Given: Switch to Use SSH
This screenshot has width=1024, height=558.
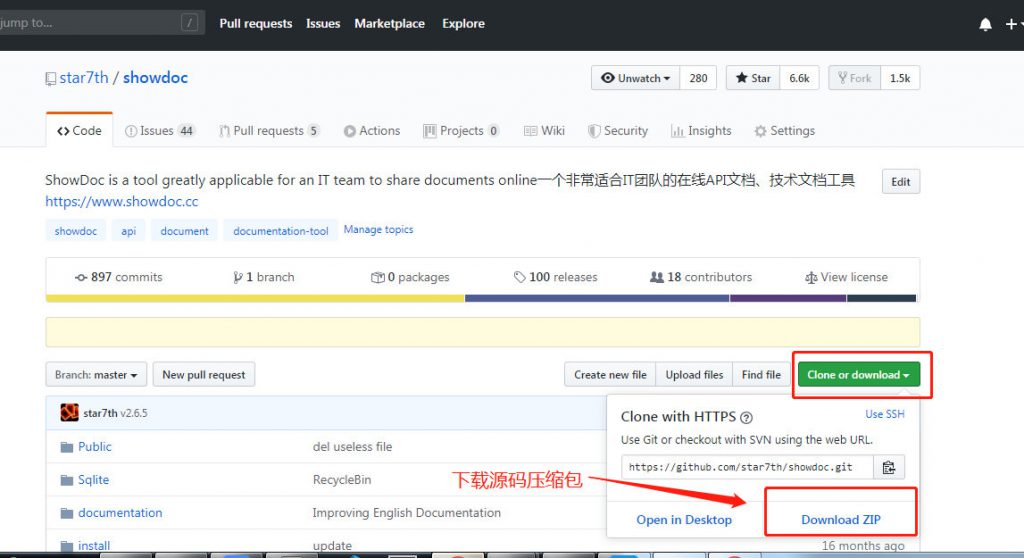Looking at the screenshot, I should [x=885, y=414].
